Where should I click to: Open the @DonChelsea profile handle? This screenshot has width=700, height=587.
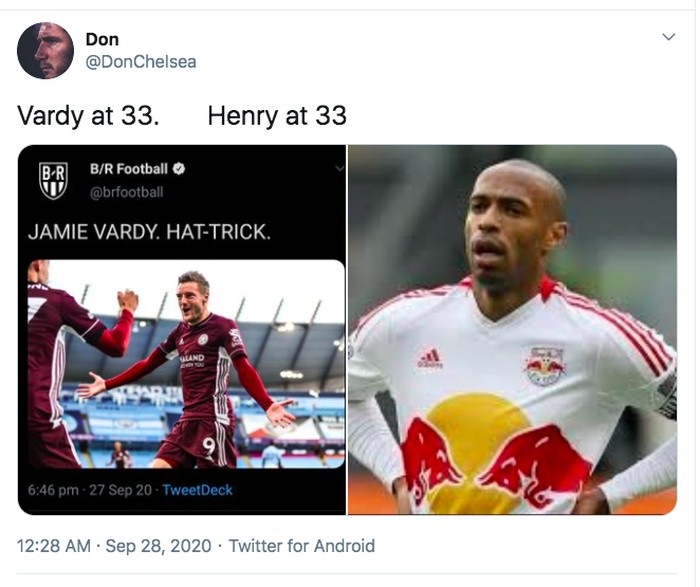pyautogui.click(x=141, y=62)
